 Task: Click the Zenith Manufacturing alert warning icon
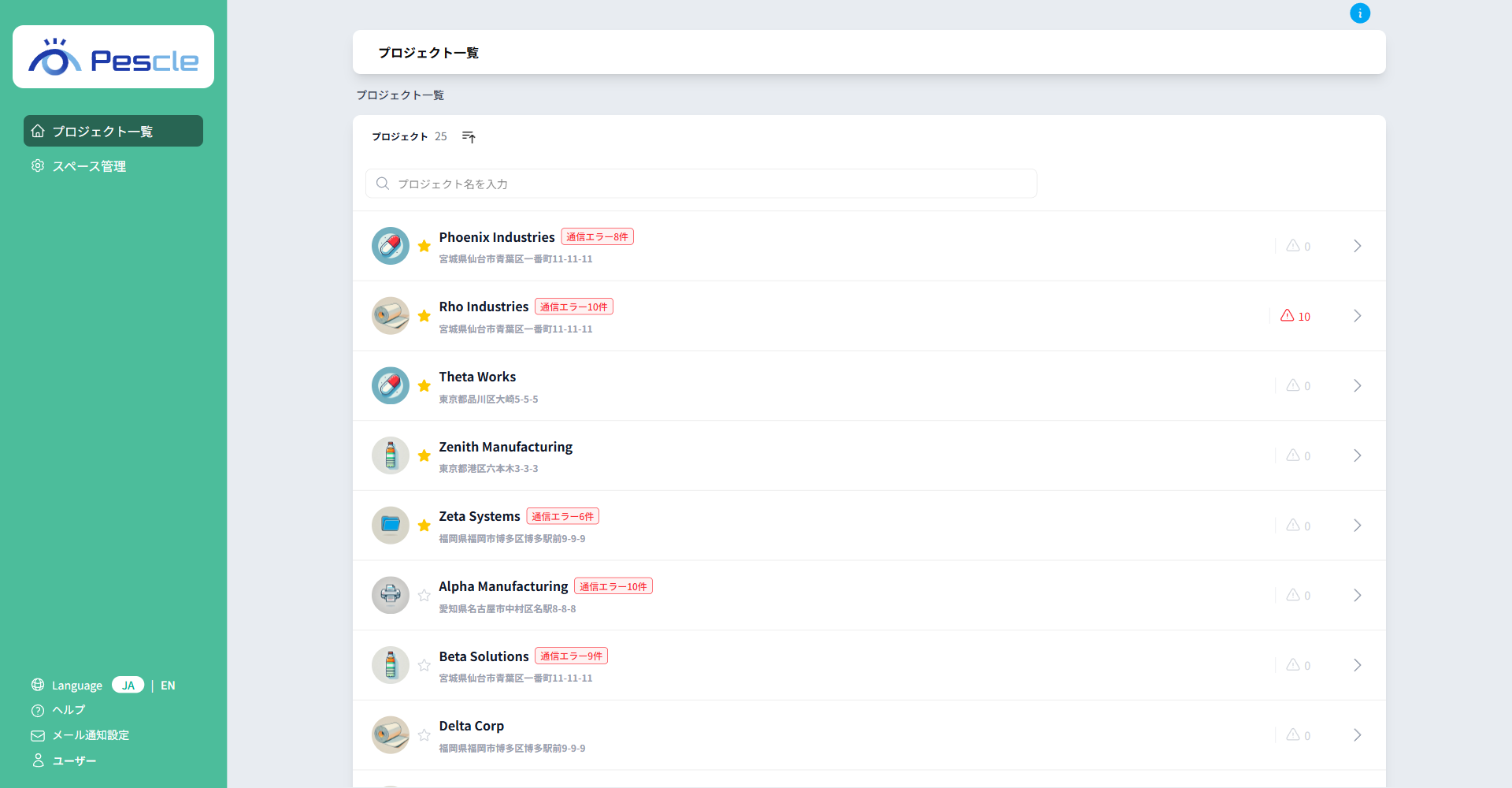[1293, 455]
